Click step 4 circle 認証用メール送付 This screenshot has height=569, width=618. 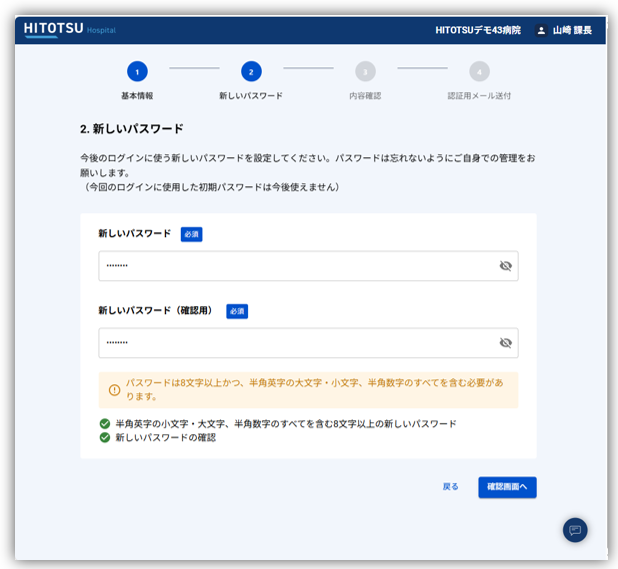coord(479,71)
